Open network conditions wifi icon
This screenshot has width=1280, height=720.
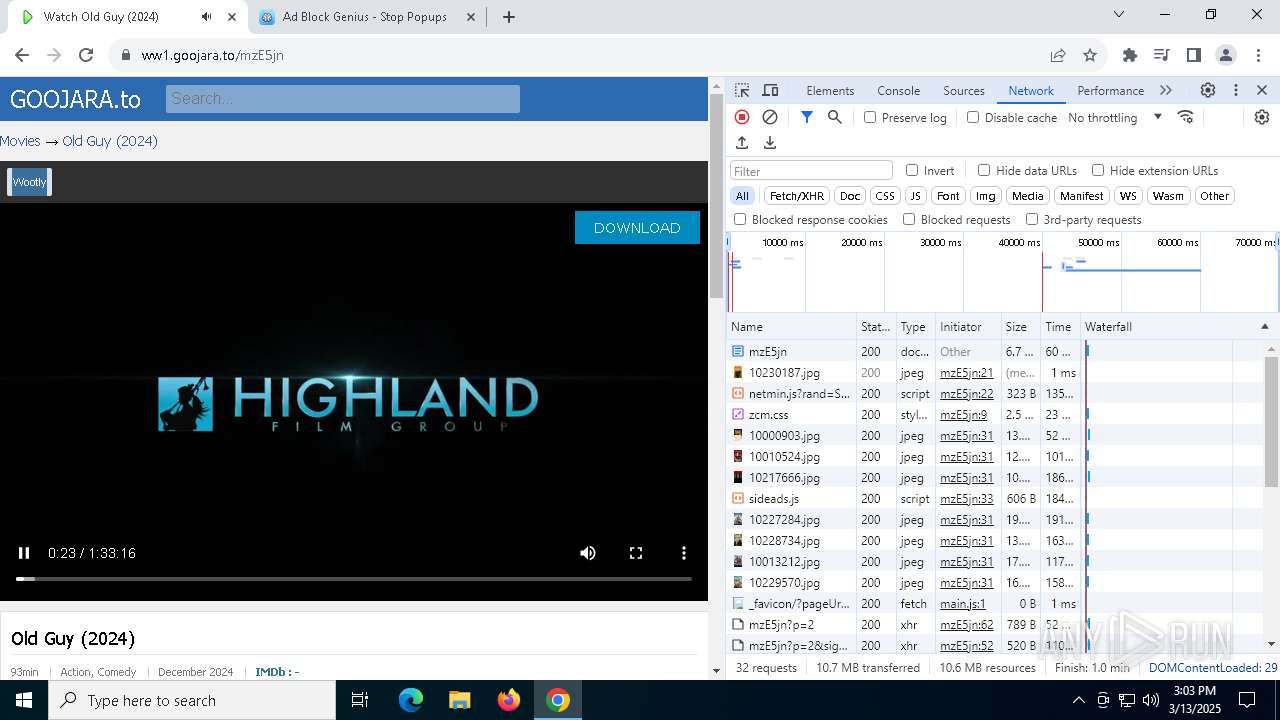(1186, 117)
